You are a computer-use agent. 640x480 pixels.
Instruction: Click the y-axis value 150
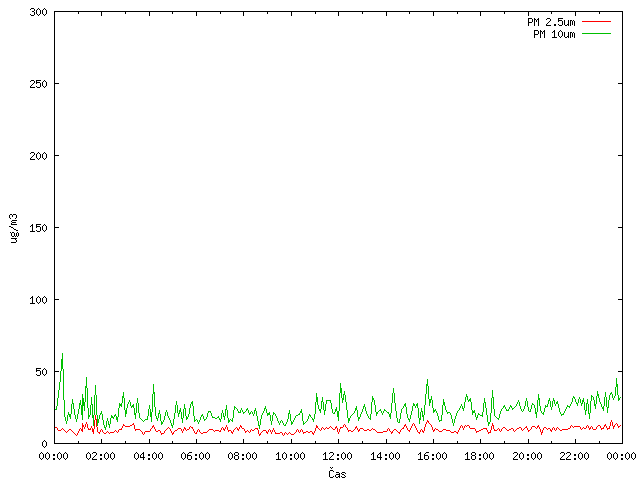point(38,228)
